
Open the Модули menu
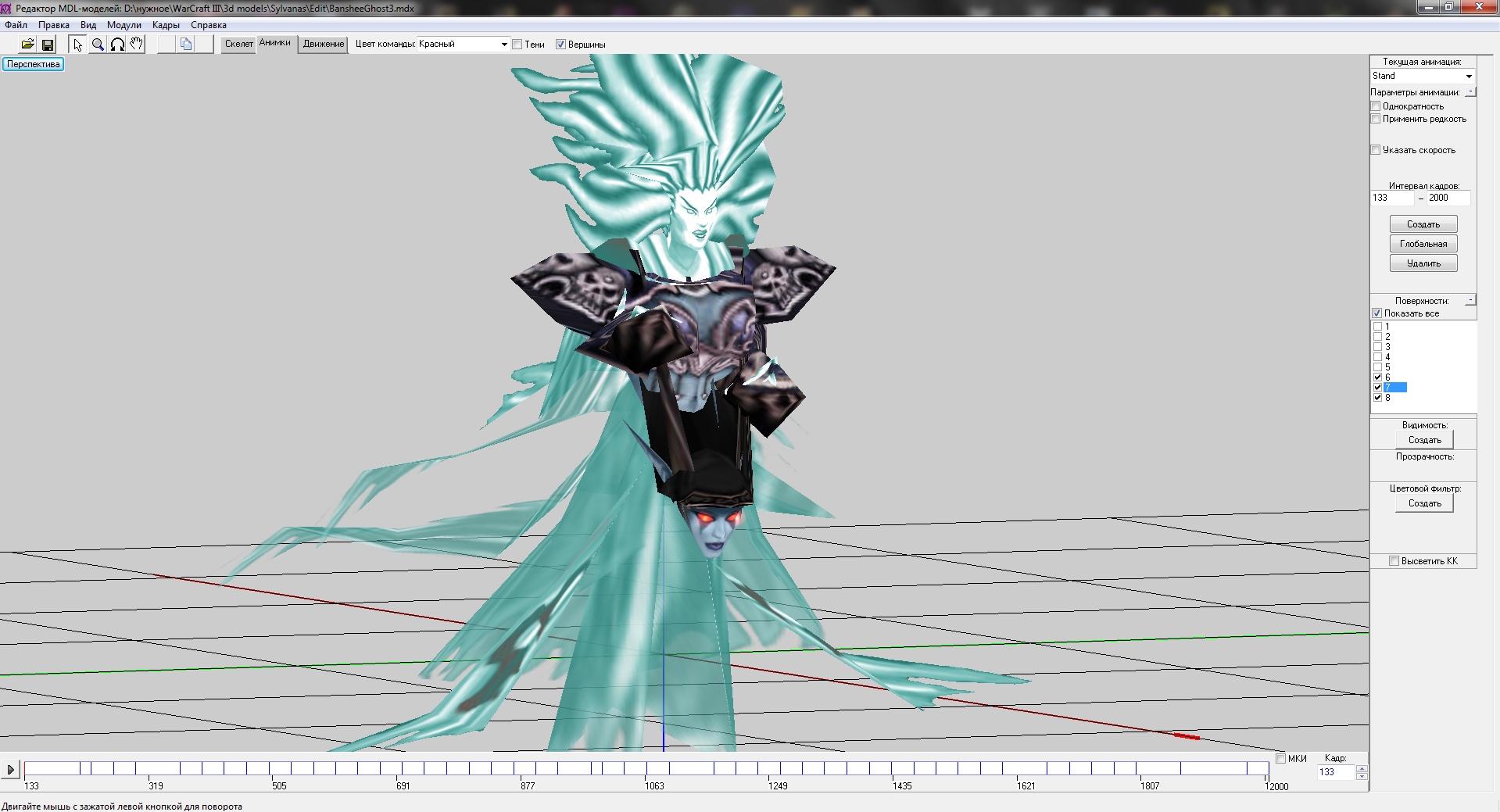pyautogui.click(x=124, y=25)
